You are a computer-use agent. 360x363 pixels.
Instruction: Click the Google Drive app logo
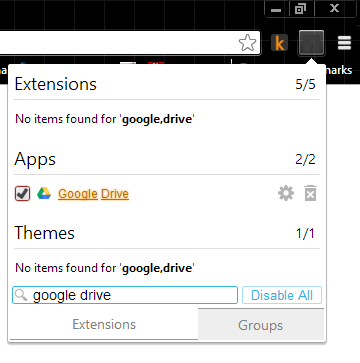44,193
